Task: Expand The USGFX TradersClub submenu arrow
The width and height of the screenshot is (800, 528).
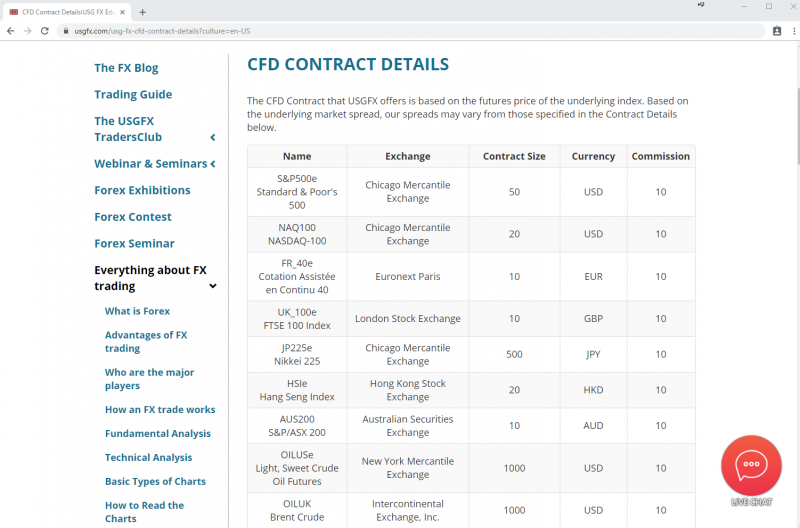Action: pos(213,137)
